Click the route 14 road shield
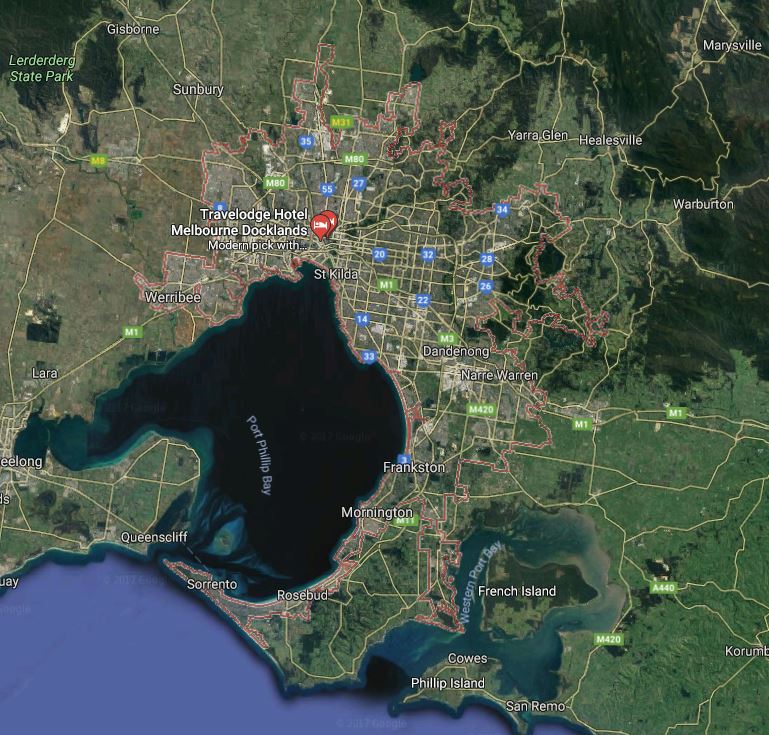This screenshot has height=735, width=769. (x=362, y=320)
